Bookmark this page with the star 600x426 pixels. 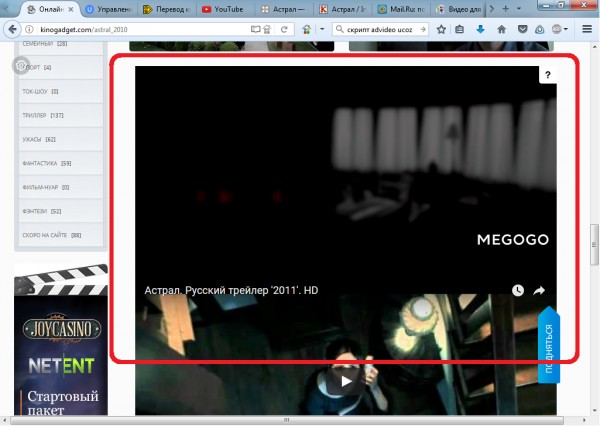pos(441,29)
